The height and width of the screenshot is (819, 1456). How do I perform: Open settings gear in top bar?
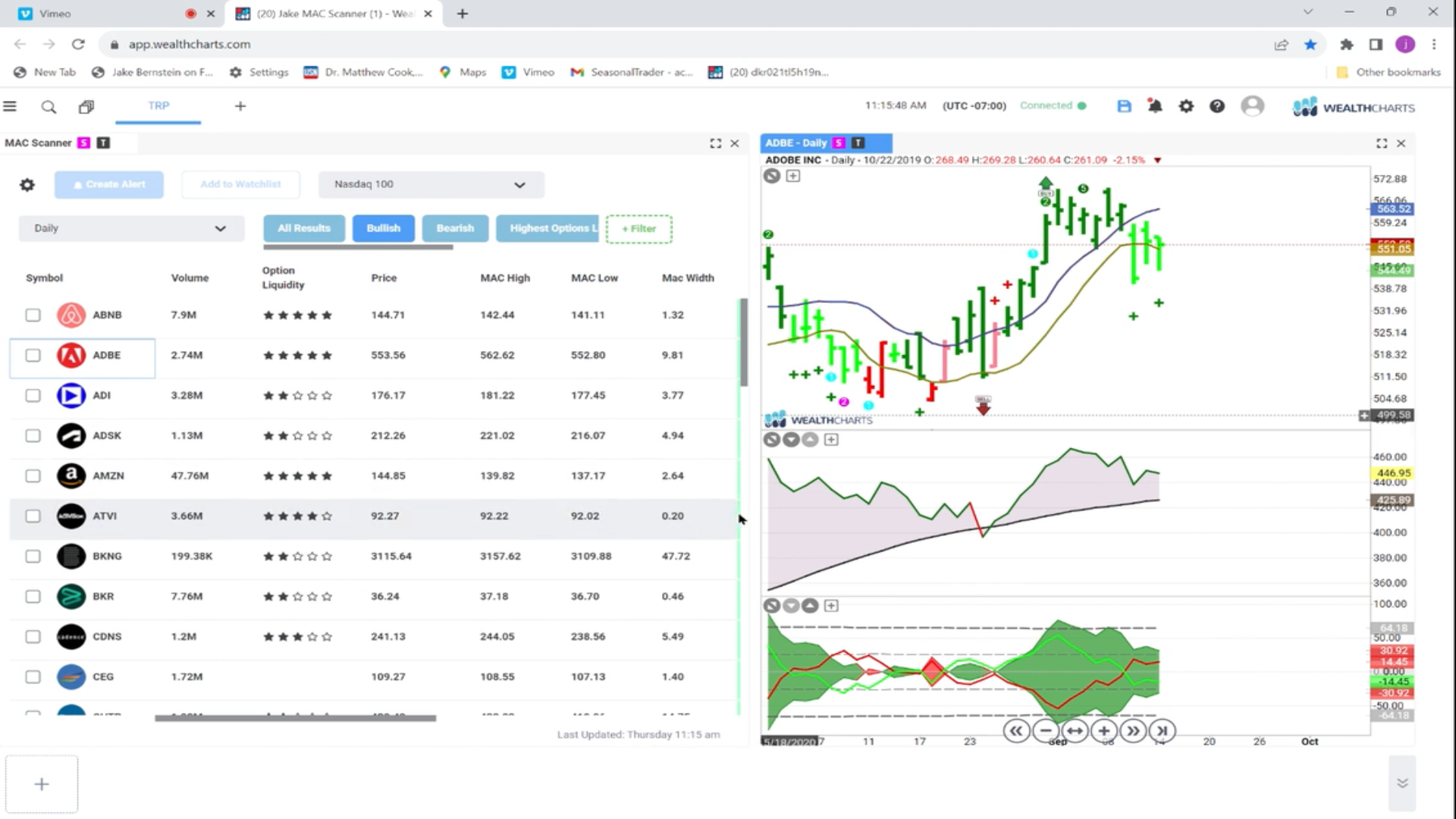[x=1186, y=106]
